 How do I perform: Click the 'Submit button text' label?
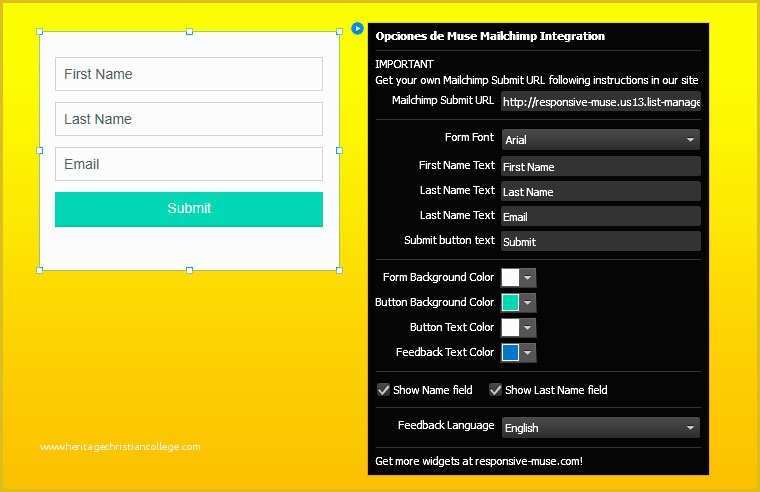point(449,240)
